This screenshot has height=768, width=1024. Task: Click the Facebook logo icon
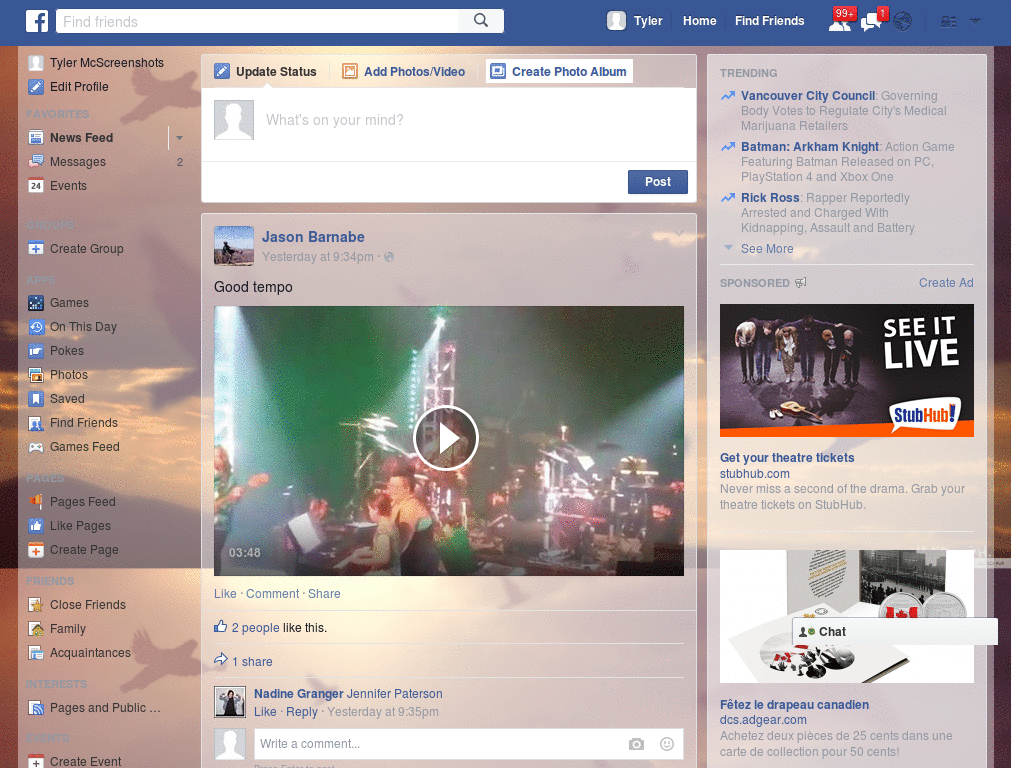(37, 21)
